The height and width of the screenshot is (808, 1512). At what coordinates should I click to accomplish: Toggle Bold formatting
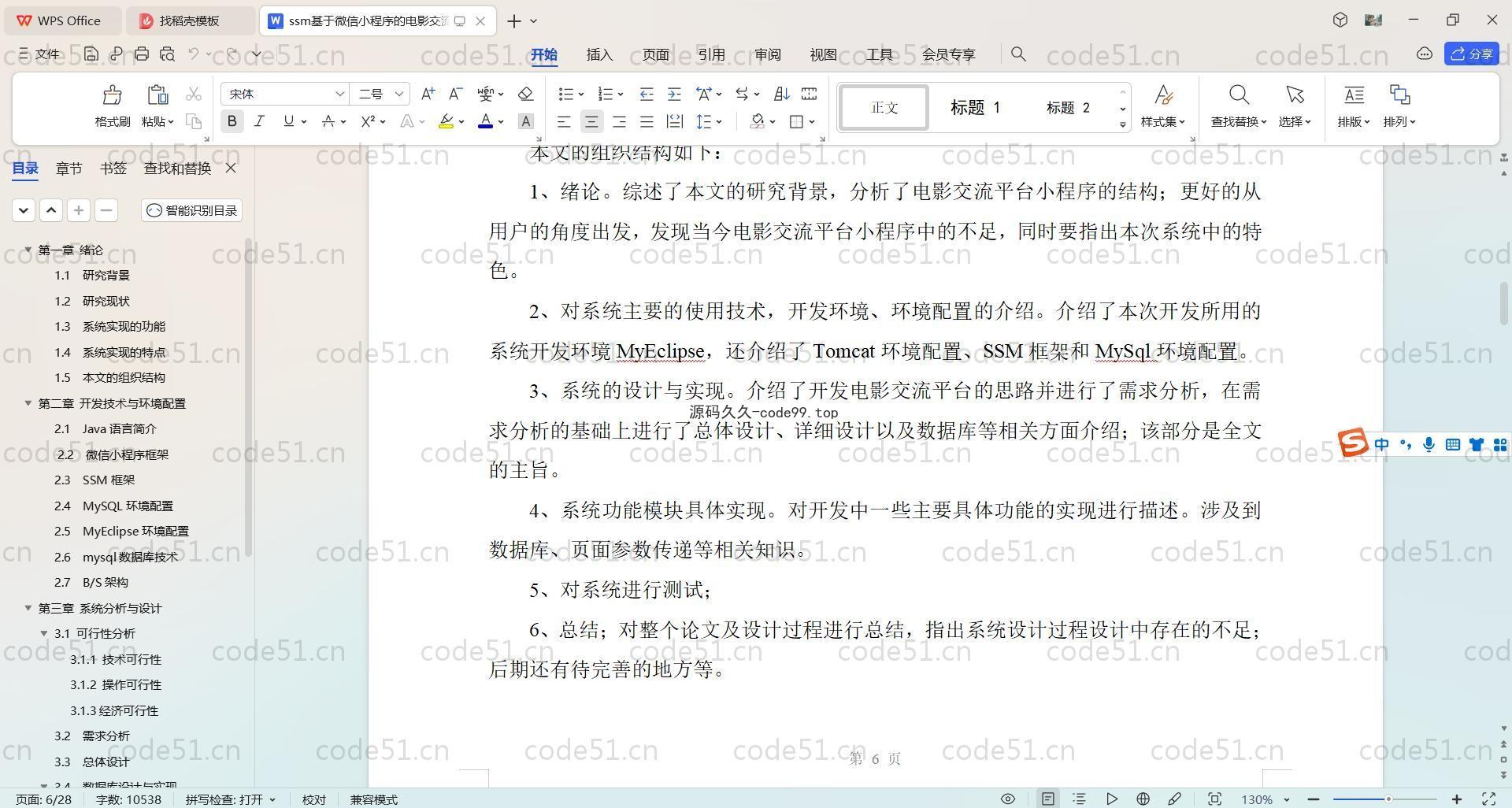[232, 121]
